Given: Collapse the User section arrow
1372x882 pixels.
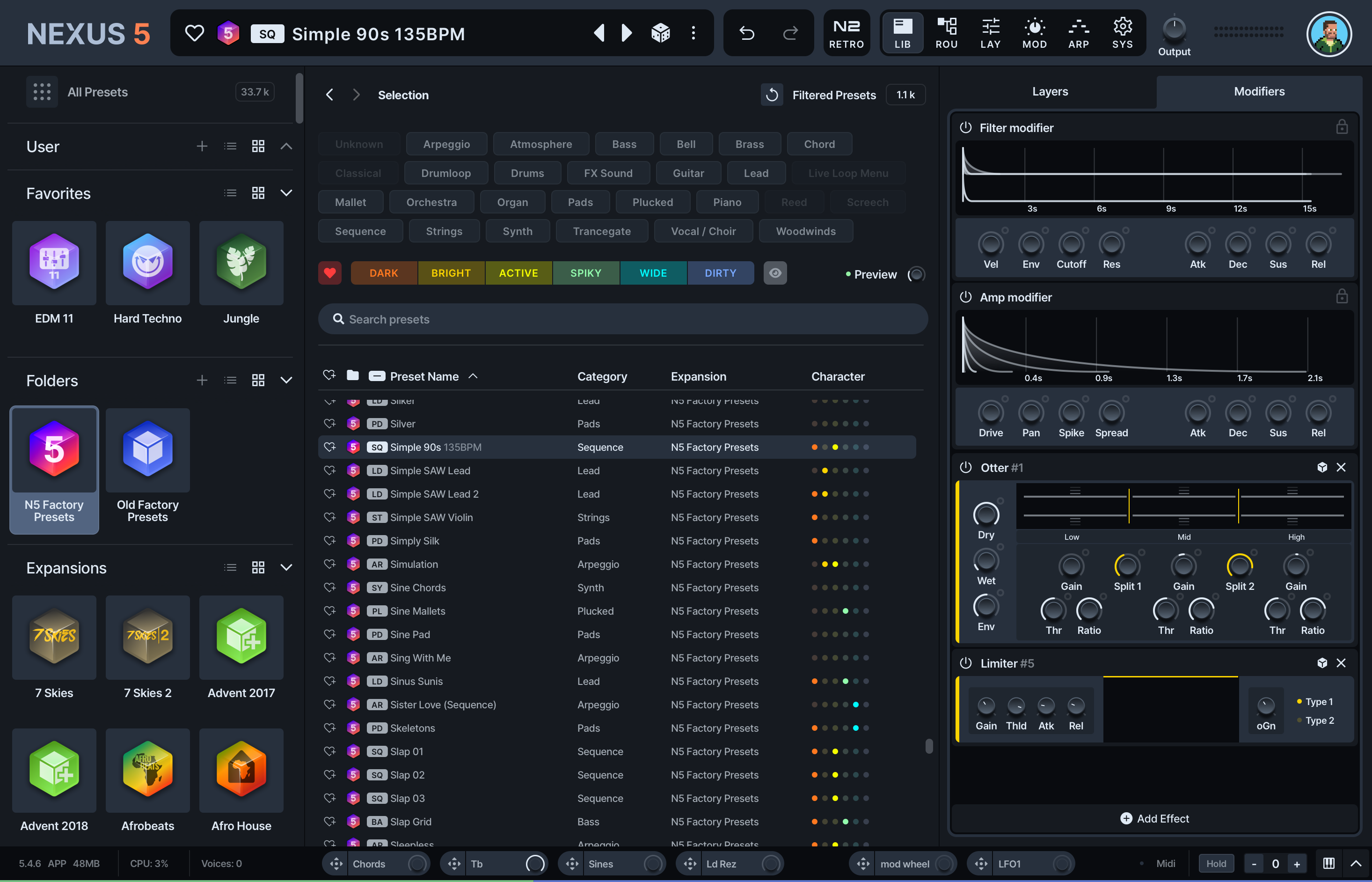Looking at the screenshot, I should [x=286, y=147].
